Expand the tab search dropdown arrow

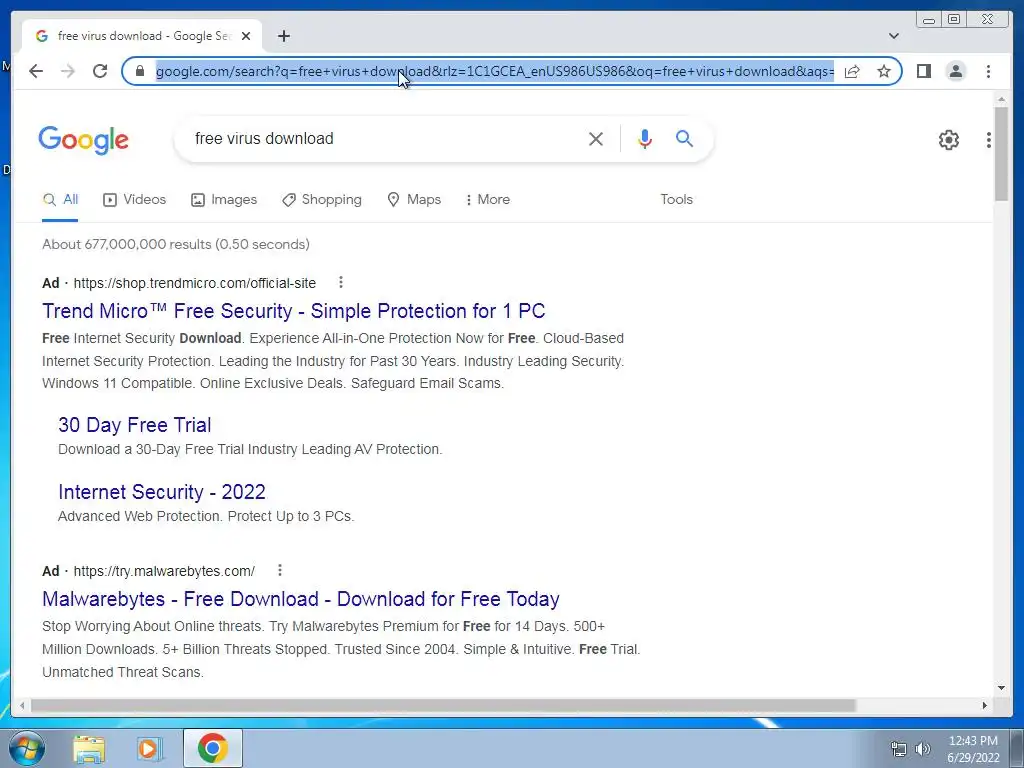click(x=894, y=36)
